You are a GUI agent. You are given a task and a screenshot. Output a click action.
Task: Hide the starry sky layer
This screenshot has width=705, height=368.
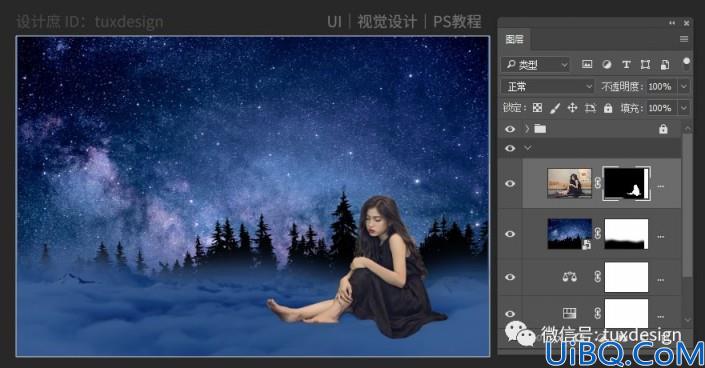(x=510, y=234)
